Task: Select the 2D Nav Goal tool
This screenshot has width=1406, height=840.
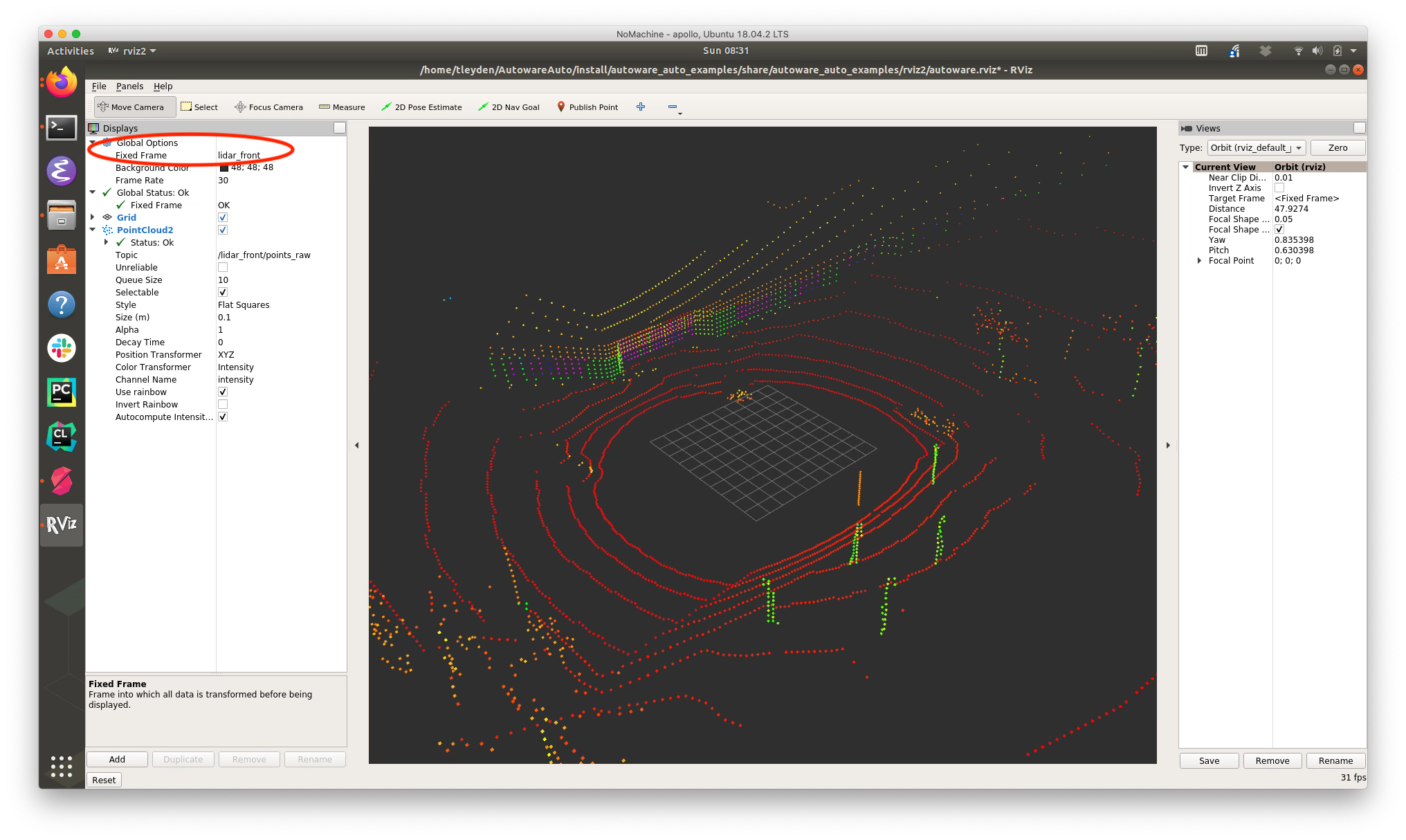Action: 509,107
